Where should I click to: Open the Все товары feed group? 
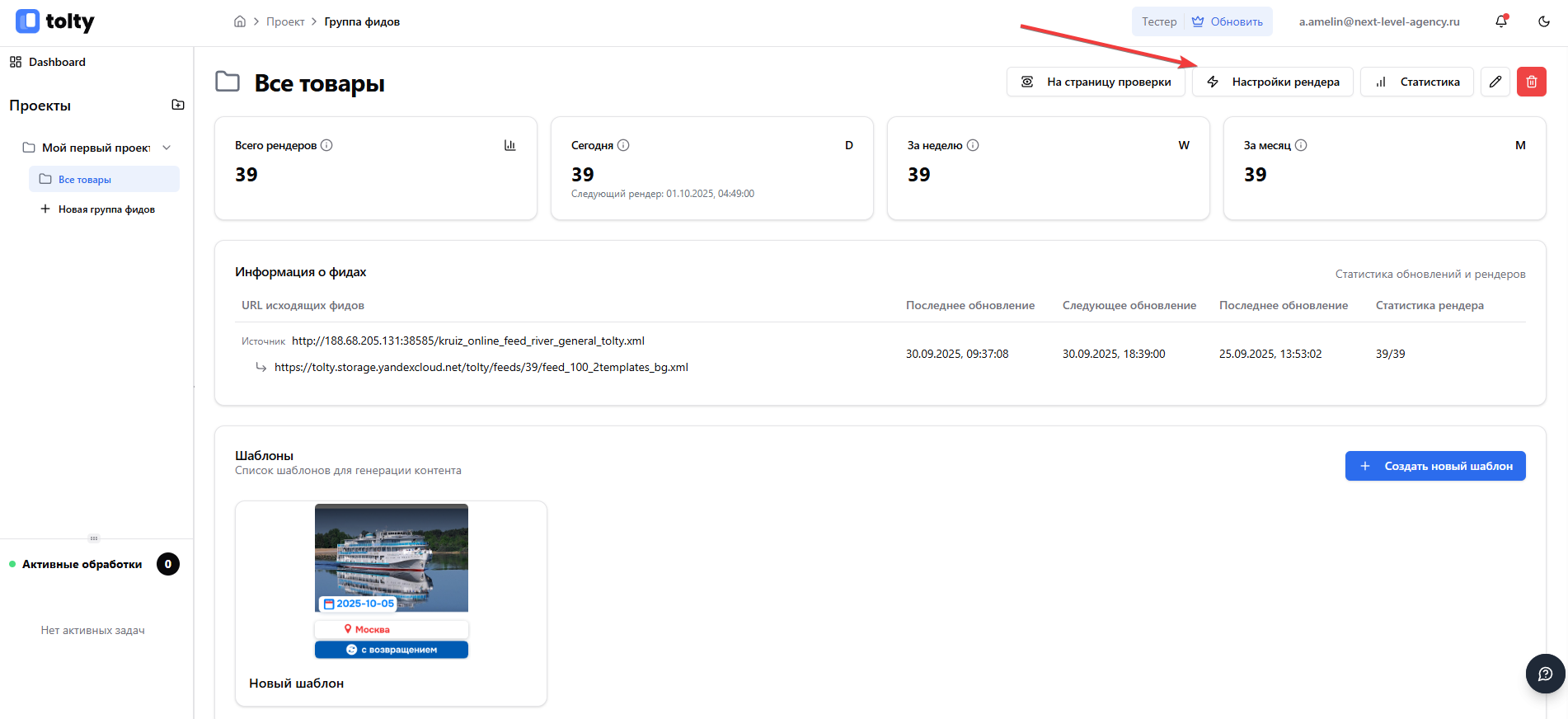tap(104, 179)
